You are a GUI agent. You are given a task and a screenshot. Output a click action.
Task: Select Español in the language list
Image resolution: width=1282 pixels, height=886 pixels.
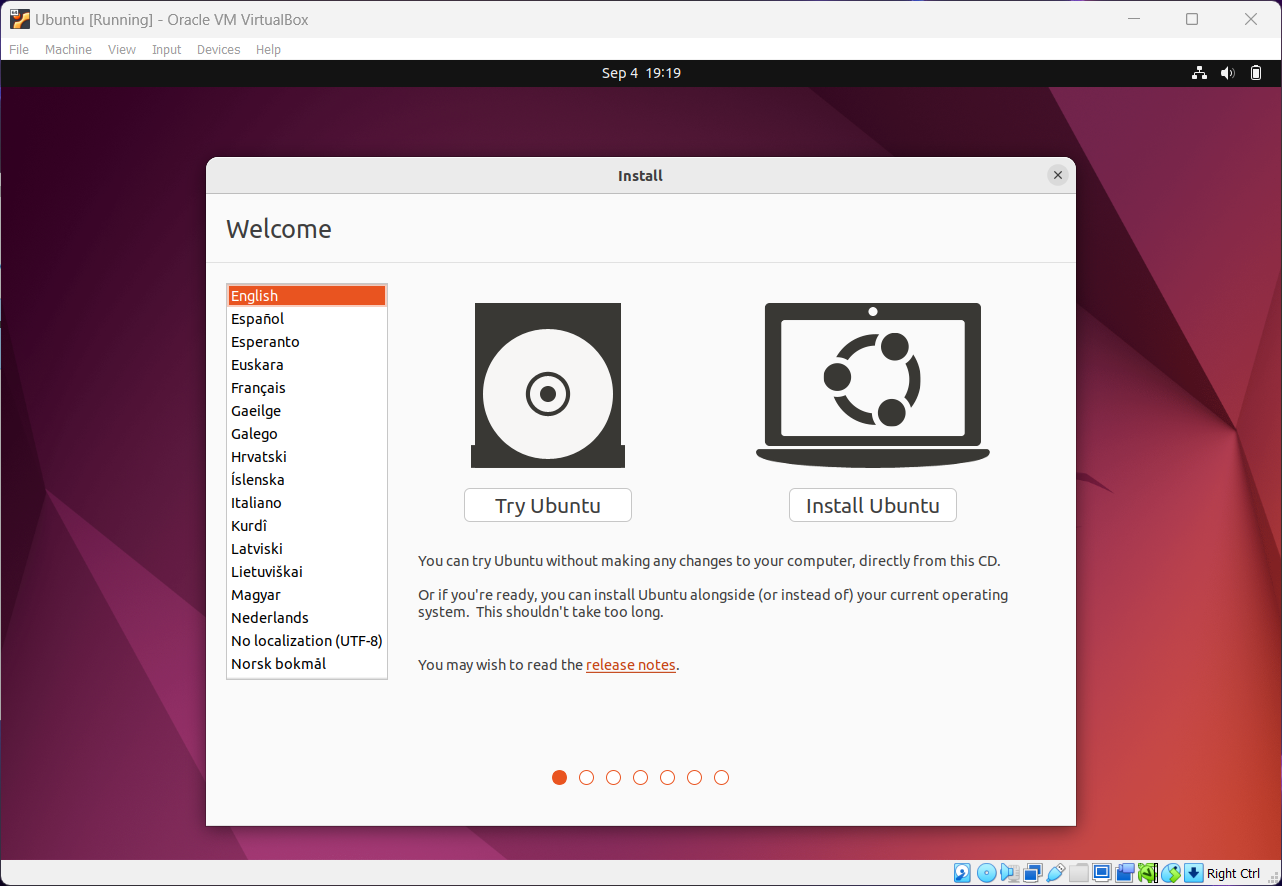[257, 318]
